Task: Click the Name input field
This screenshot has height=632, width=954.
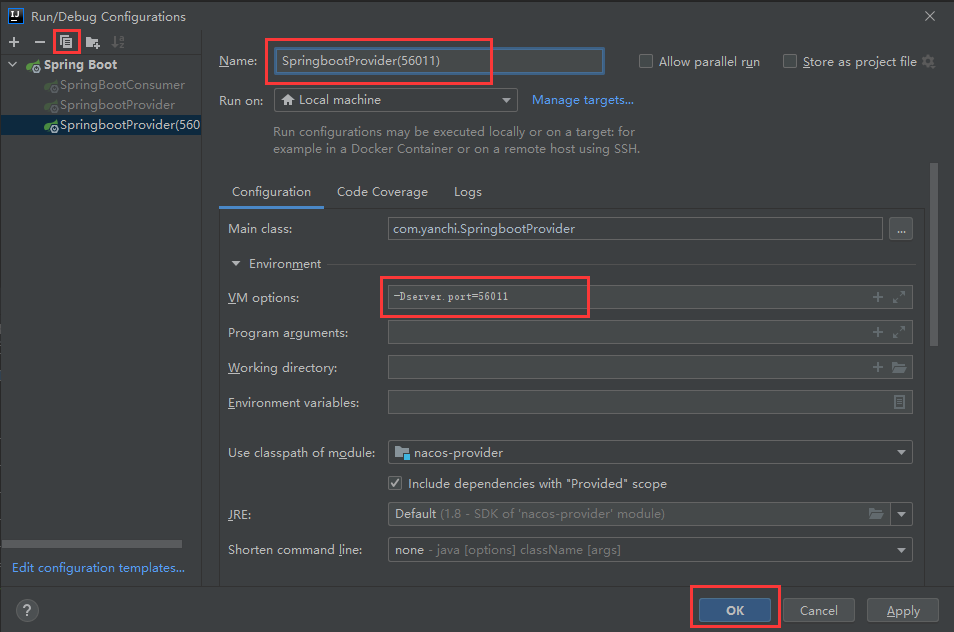Action: point(439,61)
